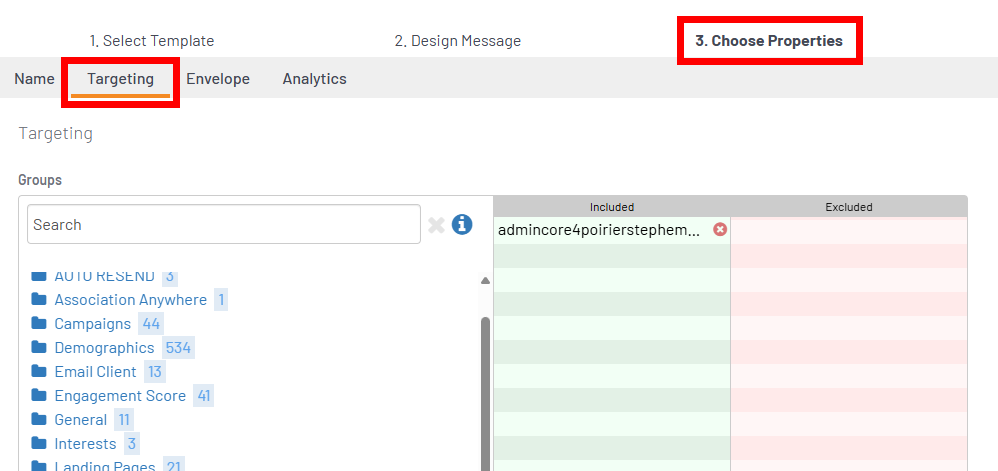Switch to the Targeting tab

point(120,79)
